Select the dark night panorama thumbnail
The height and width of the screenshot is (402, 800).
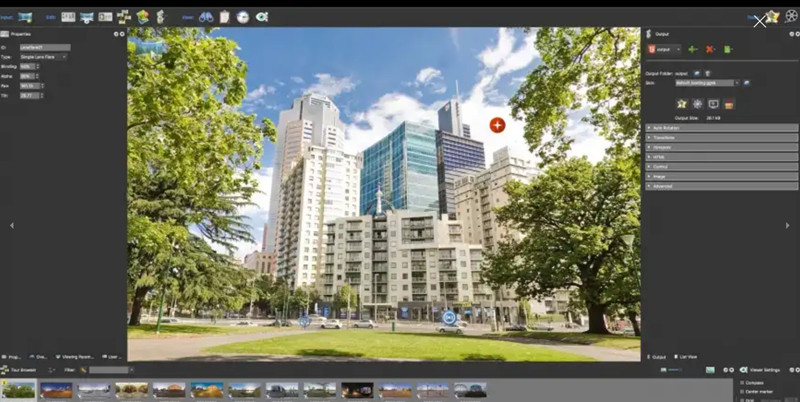[x=357, y=390]
